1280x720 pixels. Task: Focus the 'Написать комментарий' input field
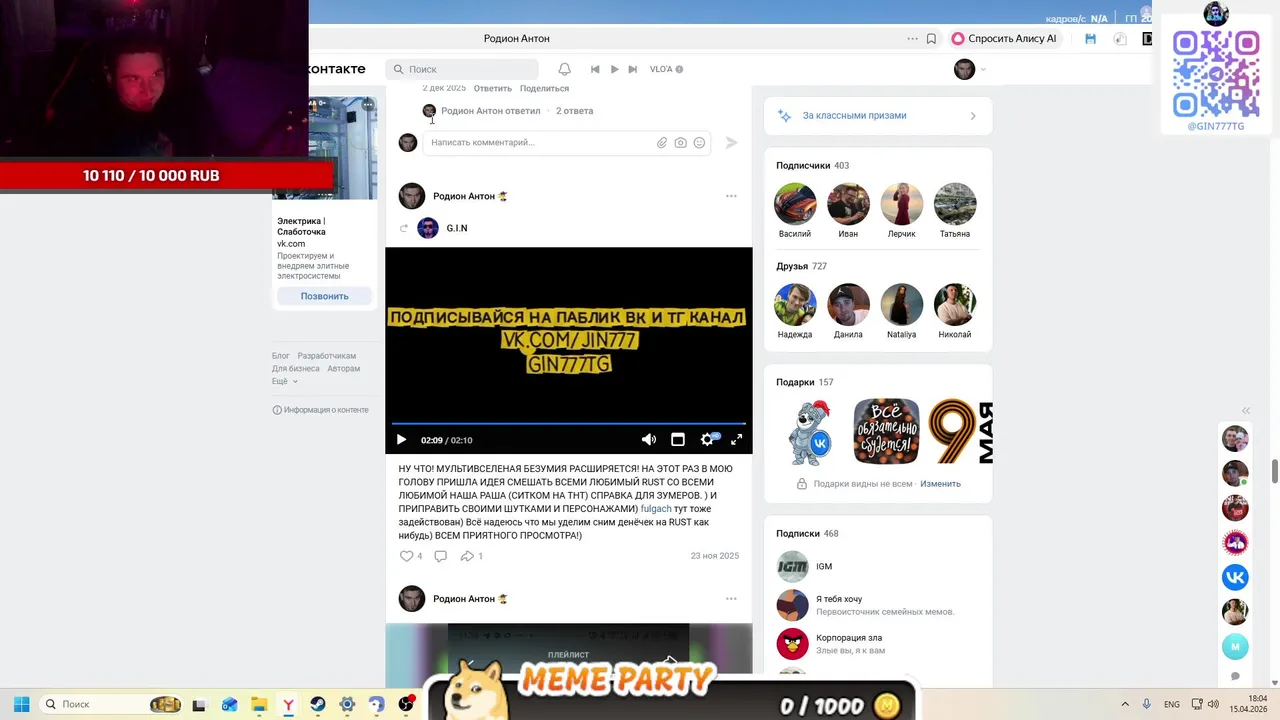(540, 143)
